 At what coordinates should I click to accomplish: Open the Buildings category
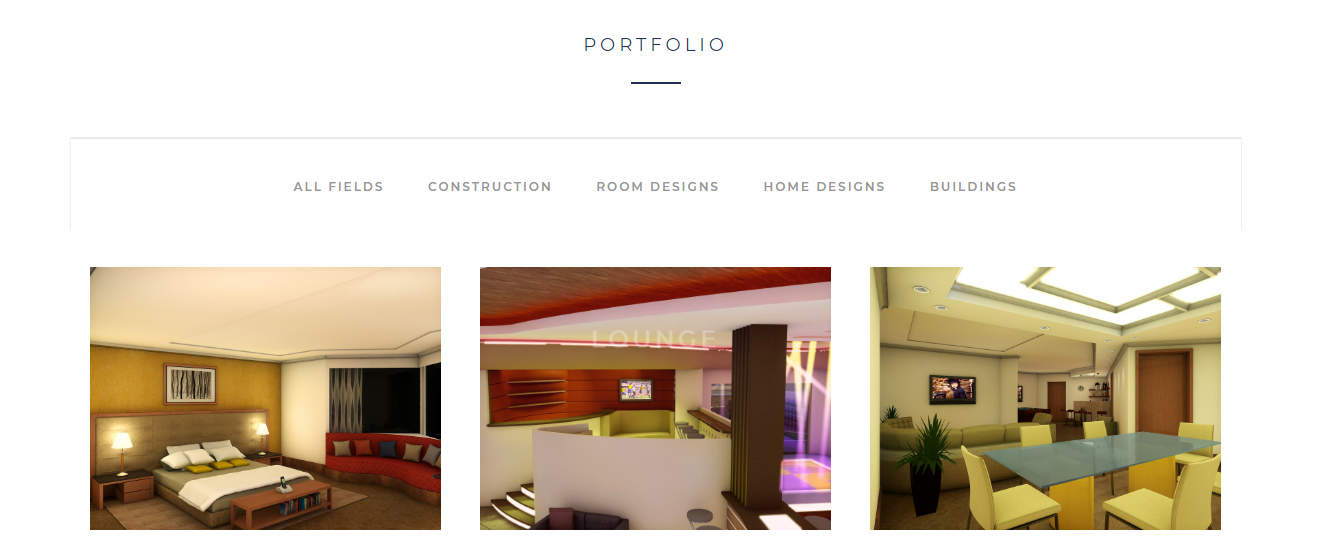click(x=973, y=187)
